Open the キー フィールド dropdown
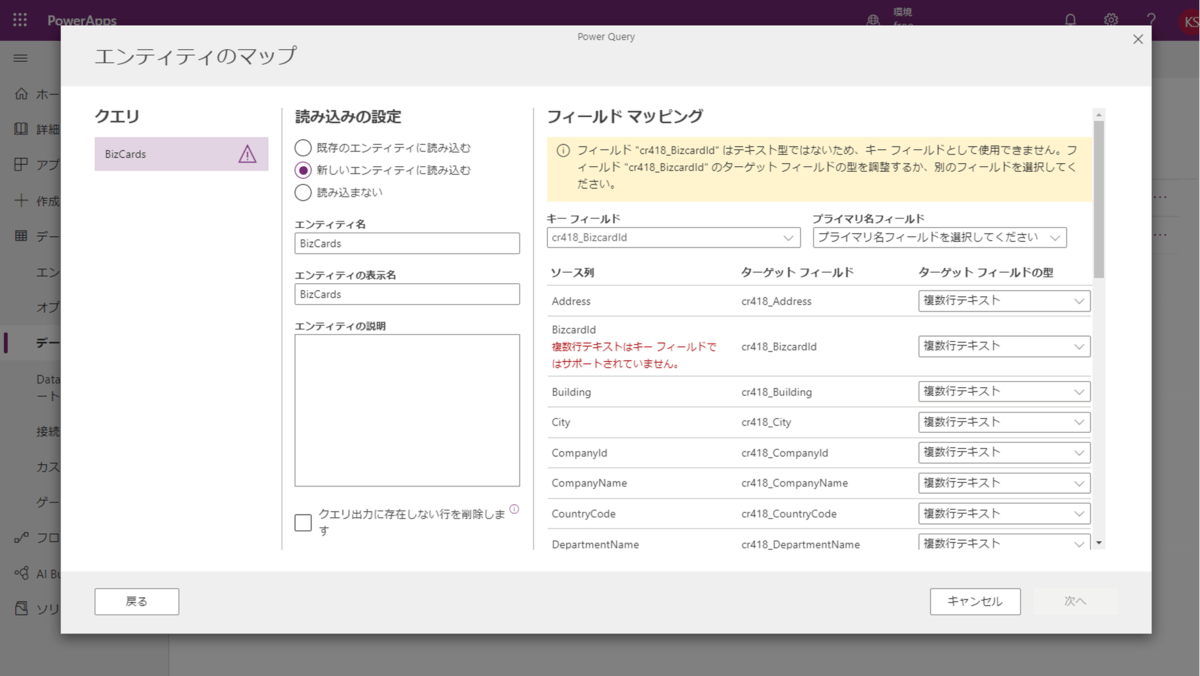 click(x=673, y=238)
